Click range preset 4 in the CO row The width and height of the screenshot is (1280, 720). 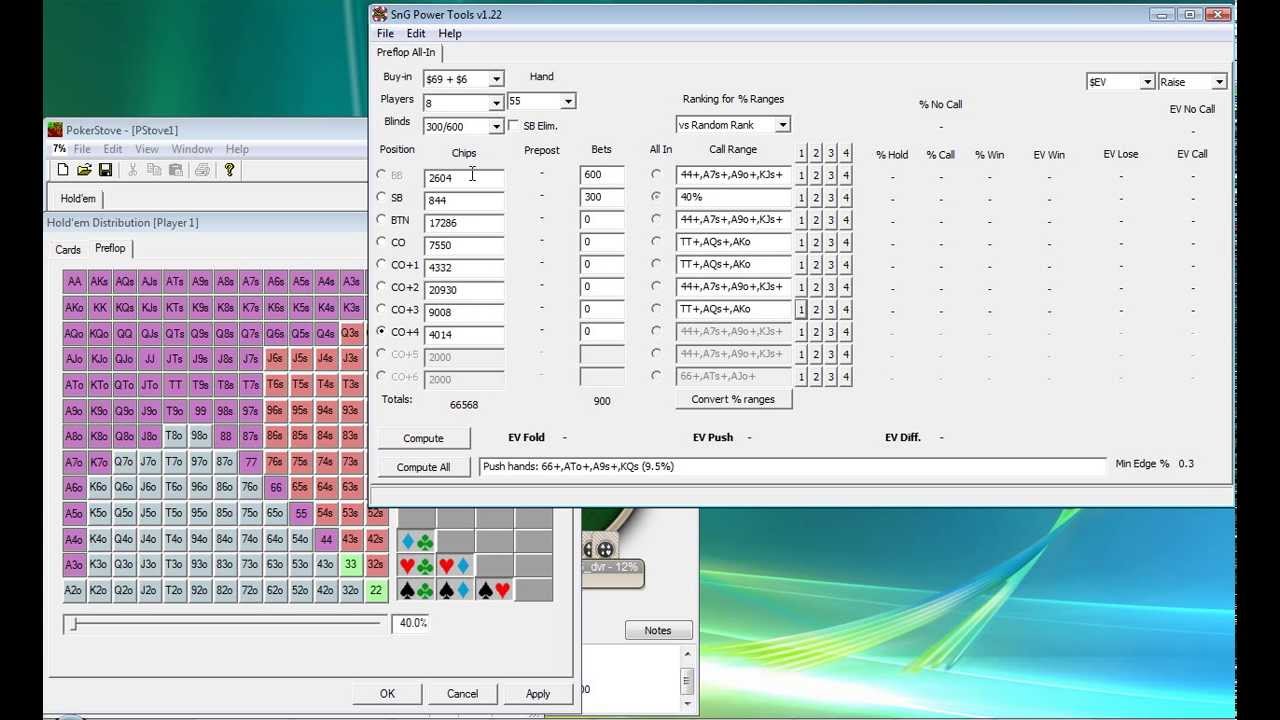click(x=846, y=242)
